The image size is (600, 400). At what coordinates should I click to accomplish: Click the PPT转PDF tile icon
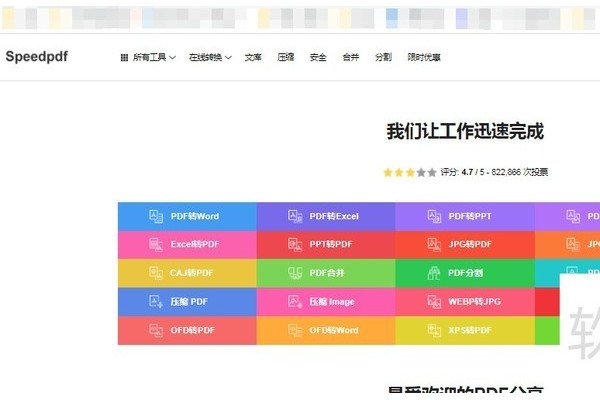(295, 244)
